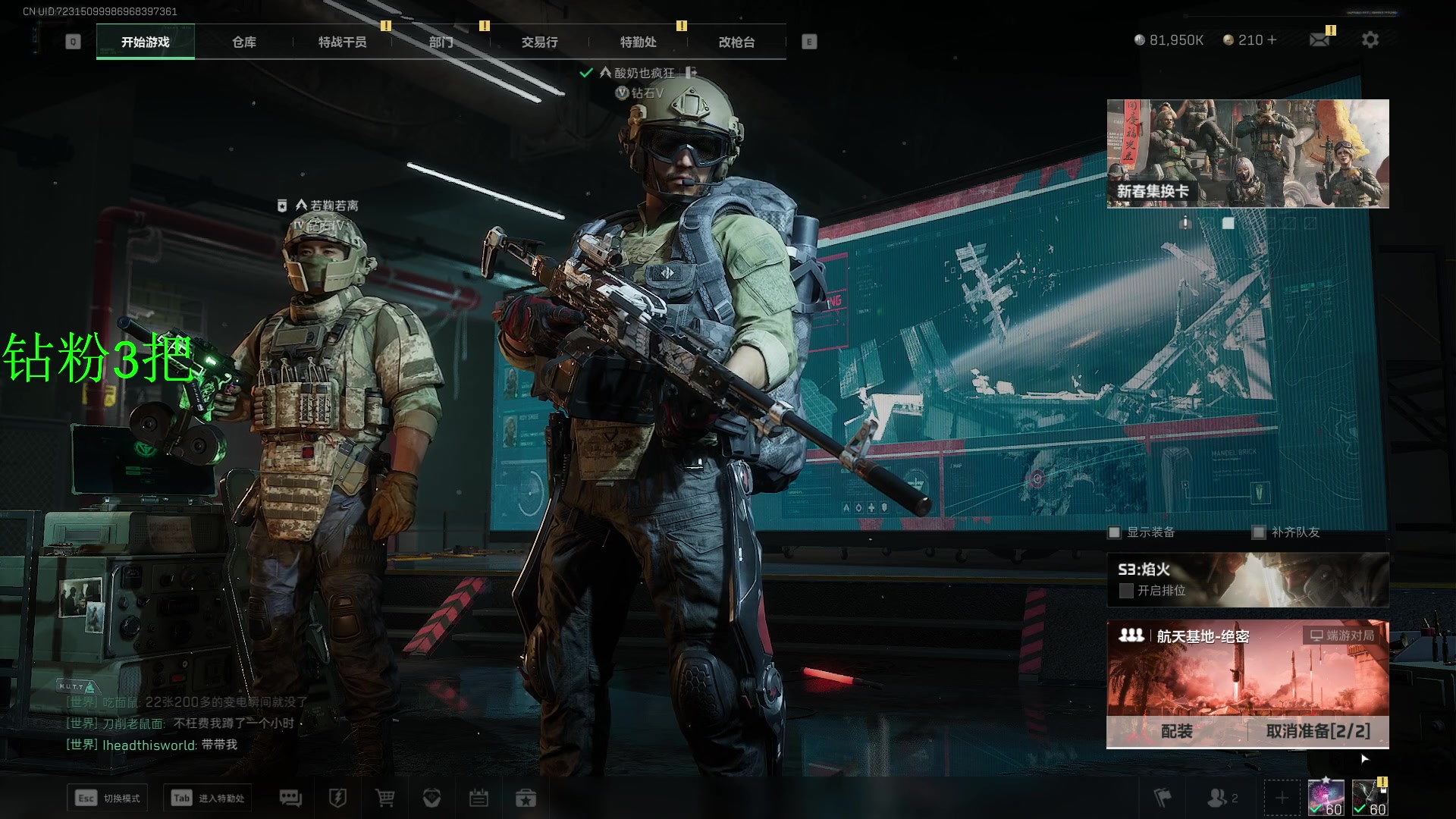1456x819 pixels.
Task: Click teammate name 若鞠若离
Action: click(x=334, y=206)
